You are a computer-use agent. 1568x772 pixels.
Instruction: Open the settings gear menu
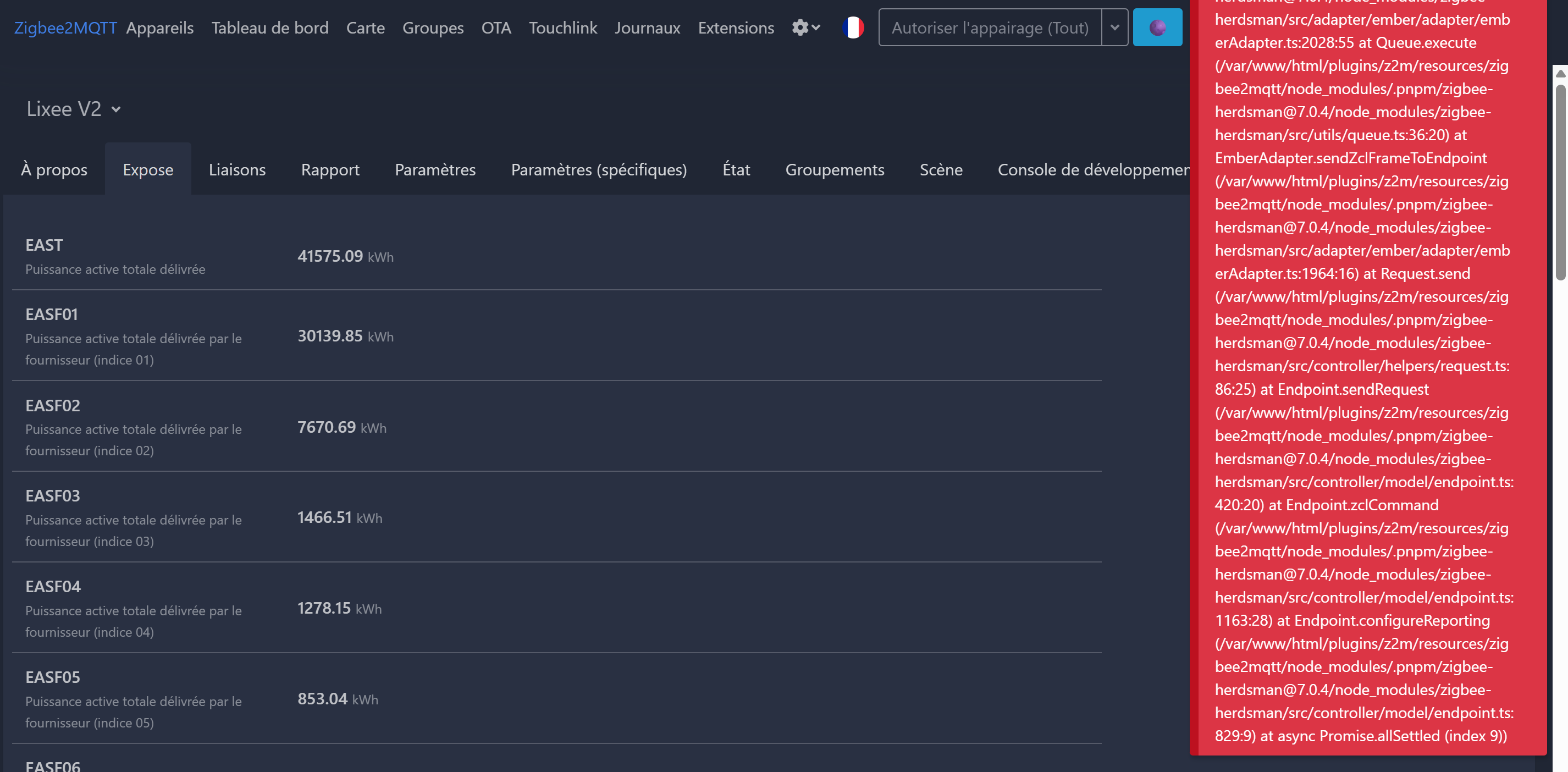[805, 27]
